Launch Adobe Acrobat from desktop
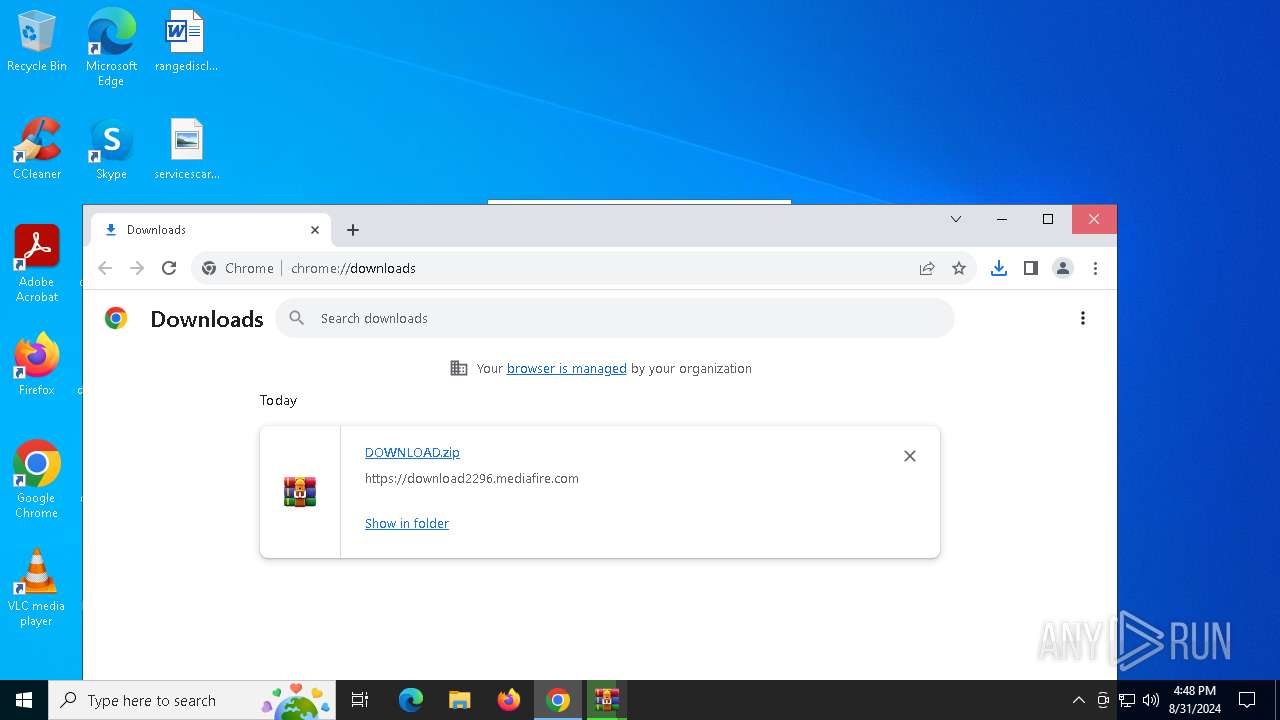Image resolution: width=1280 pixels, height=720 pixels. [37, 264]
